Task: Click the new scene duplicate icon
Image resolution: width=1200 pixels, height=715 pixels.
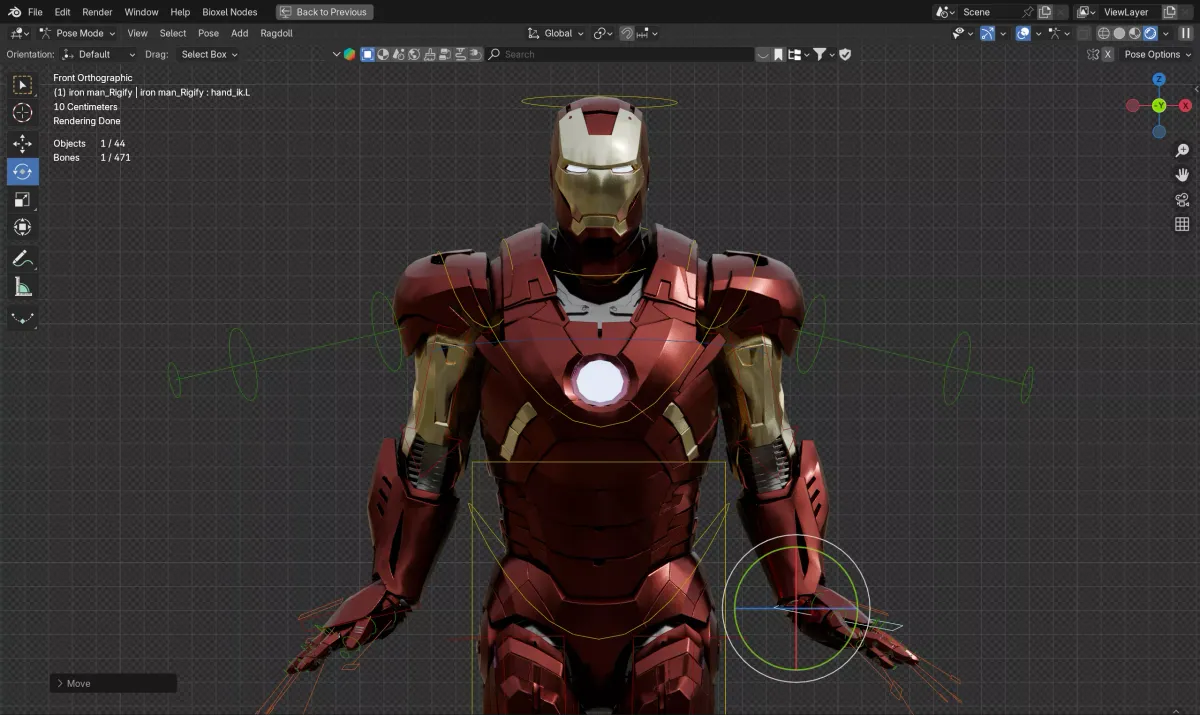Action: [1044, 12]
